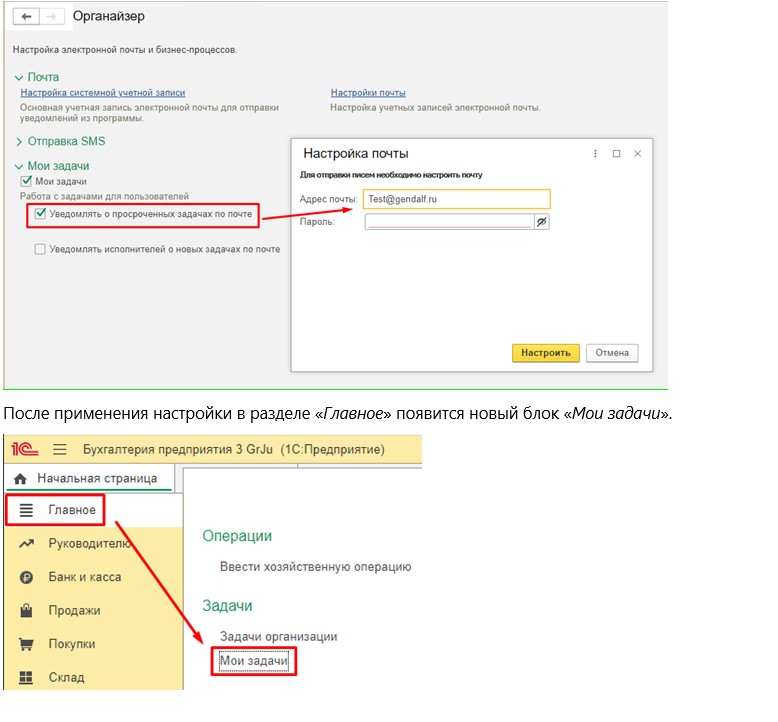Open the dialog's three-dot more menu
This screenshot has width=778, height=722.
(x=596, y=154)
